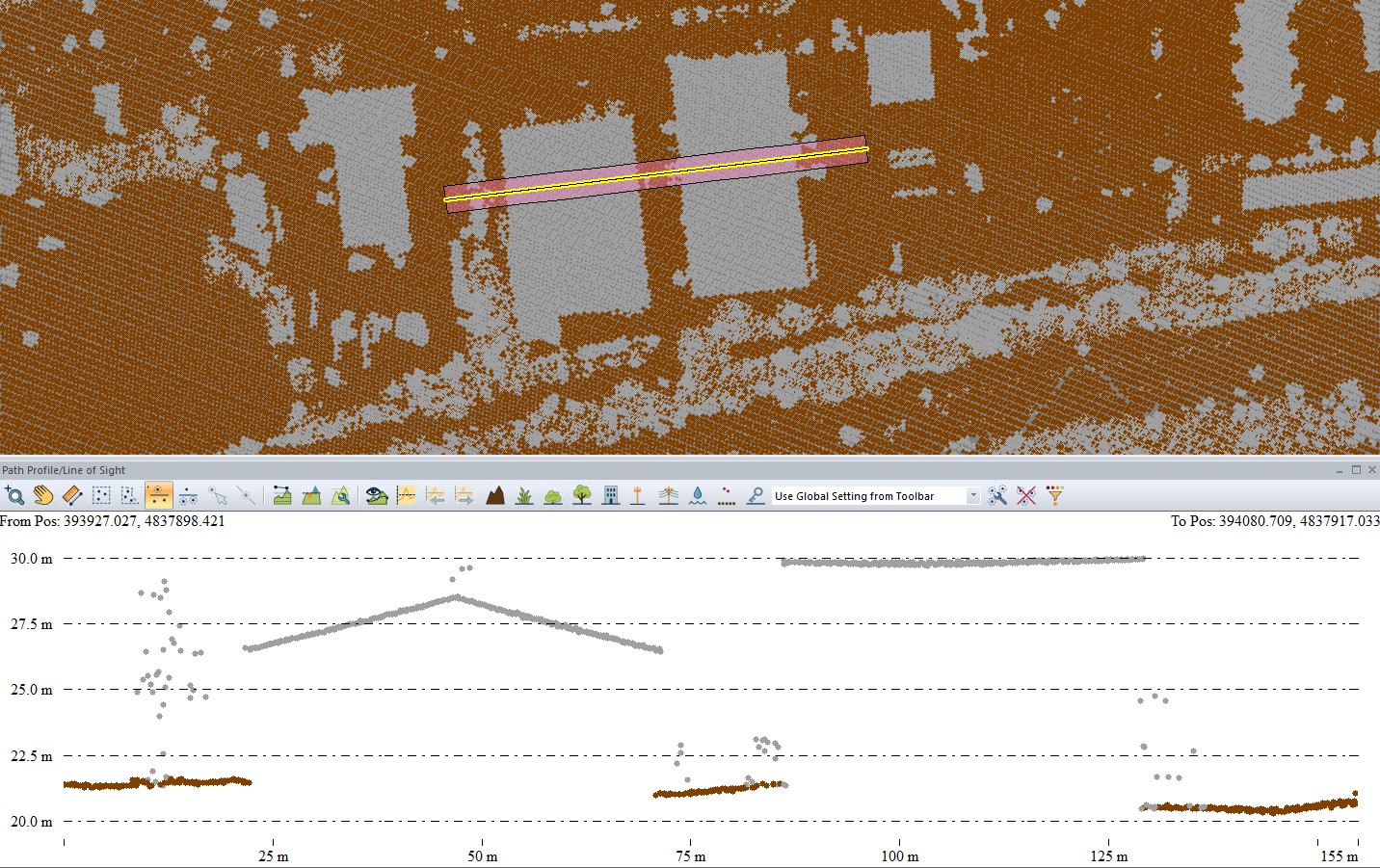Click the Path Profile/Line of Sight title text

64,470
